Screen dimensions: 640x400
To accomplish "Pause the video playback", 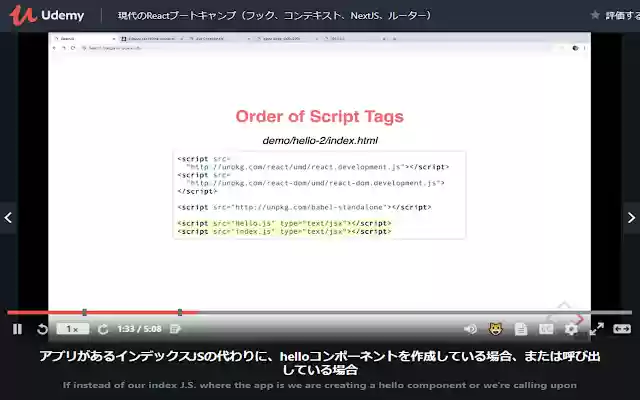I will point(17,329).
